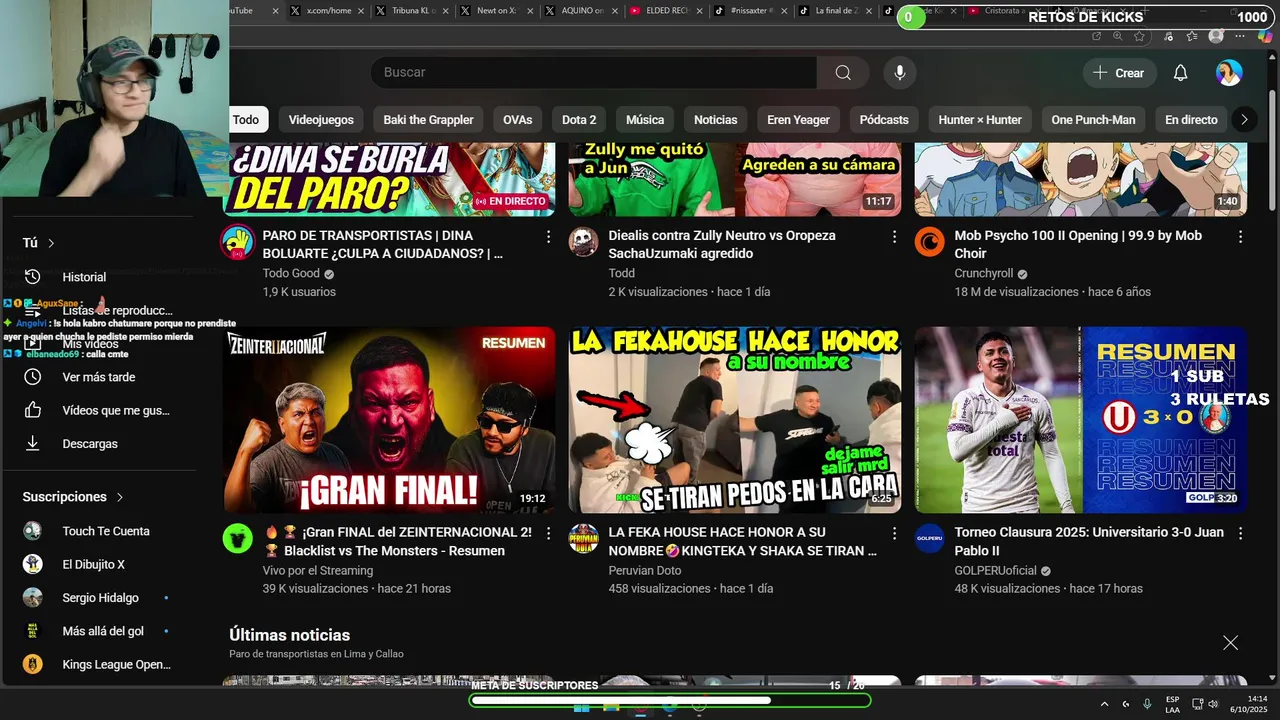Click the Crear button
This screenshot has width=1280, height=720.
[1119, 73]
